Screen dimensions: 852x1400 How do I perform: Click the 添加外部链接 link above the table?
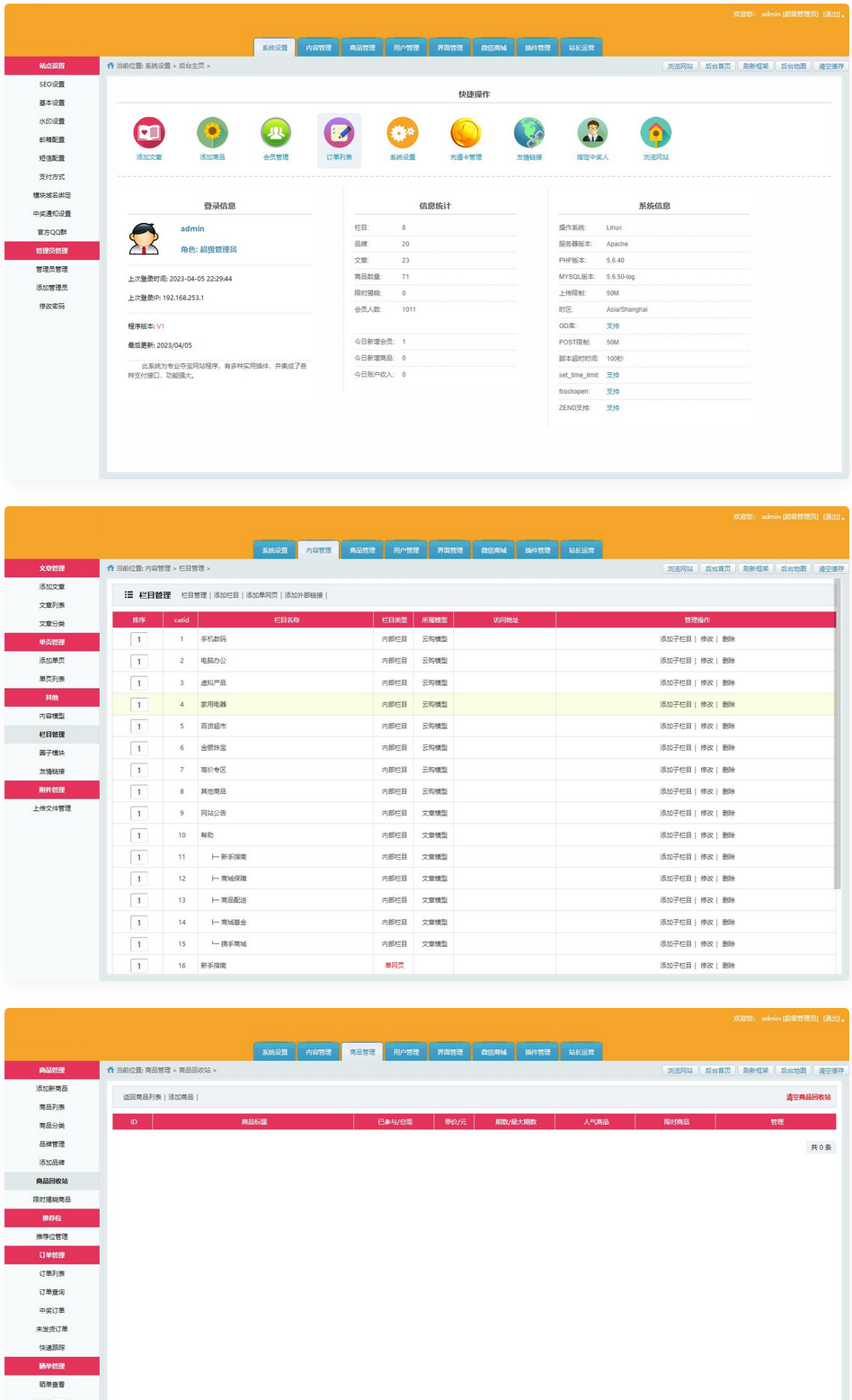[x=305, y=595]
